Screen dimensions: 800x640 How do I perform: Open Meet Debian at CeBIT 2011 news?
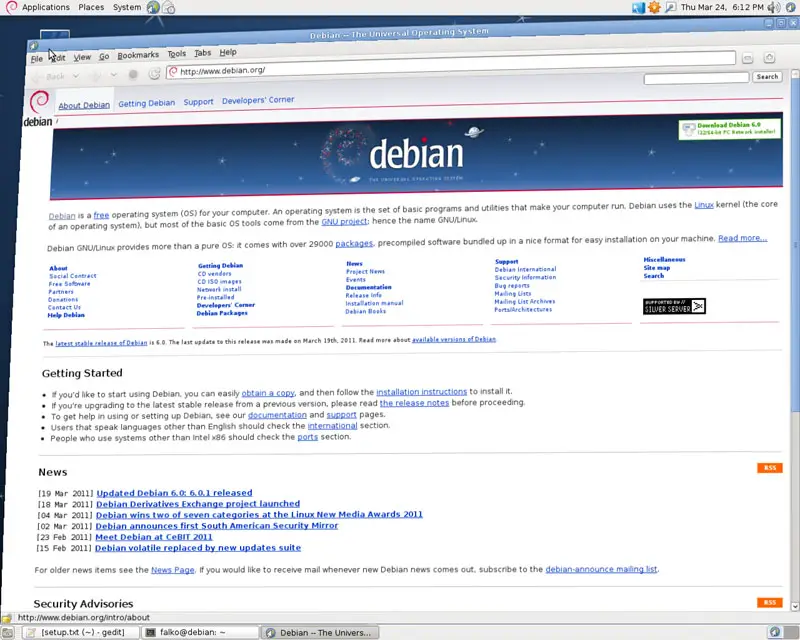click(x=154, y=537)
